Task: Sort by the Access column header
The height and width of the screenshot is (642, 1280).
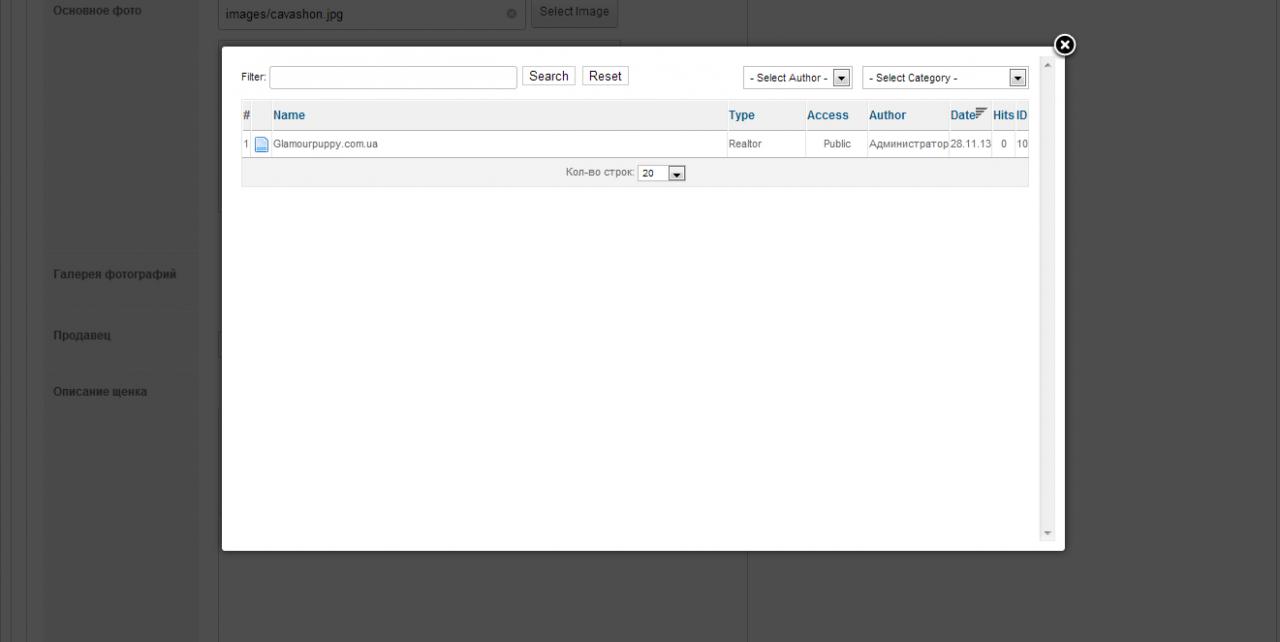Action: click(827, 115)
